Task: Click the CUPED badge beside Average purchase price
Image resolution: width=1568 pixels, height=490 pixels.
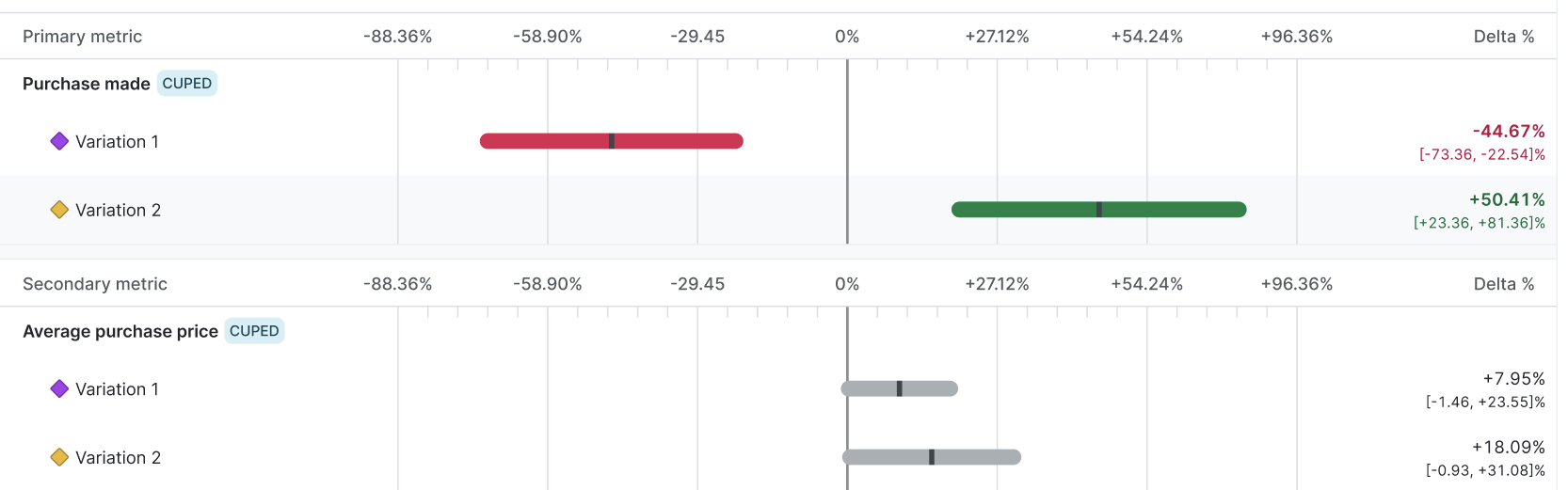Action: (x=254, y=331)
